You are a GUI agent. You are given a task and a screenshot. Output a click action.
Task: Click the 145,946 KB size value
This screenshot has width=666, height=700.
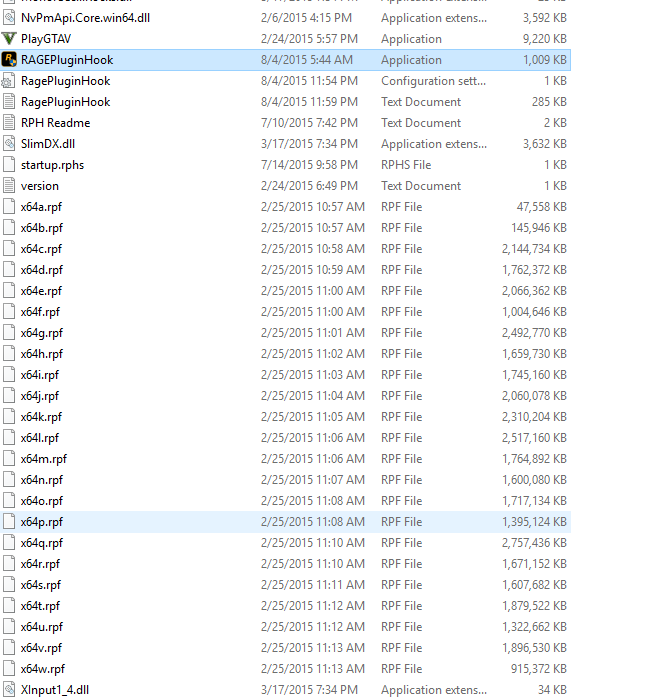(539, 228)
